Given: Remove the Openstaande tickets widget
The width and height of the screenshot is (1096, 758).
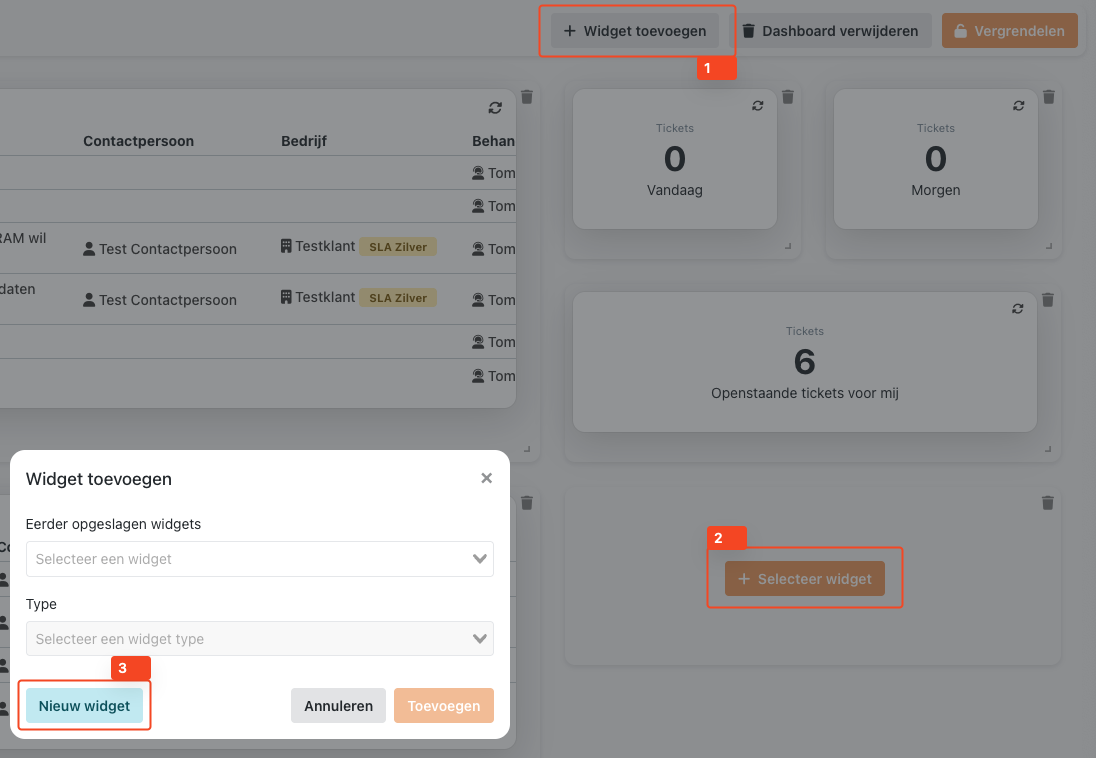Looking at the screenshot, I should 1049,300.
